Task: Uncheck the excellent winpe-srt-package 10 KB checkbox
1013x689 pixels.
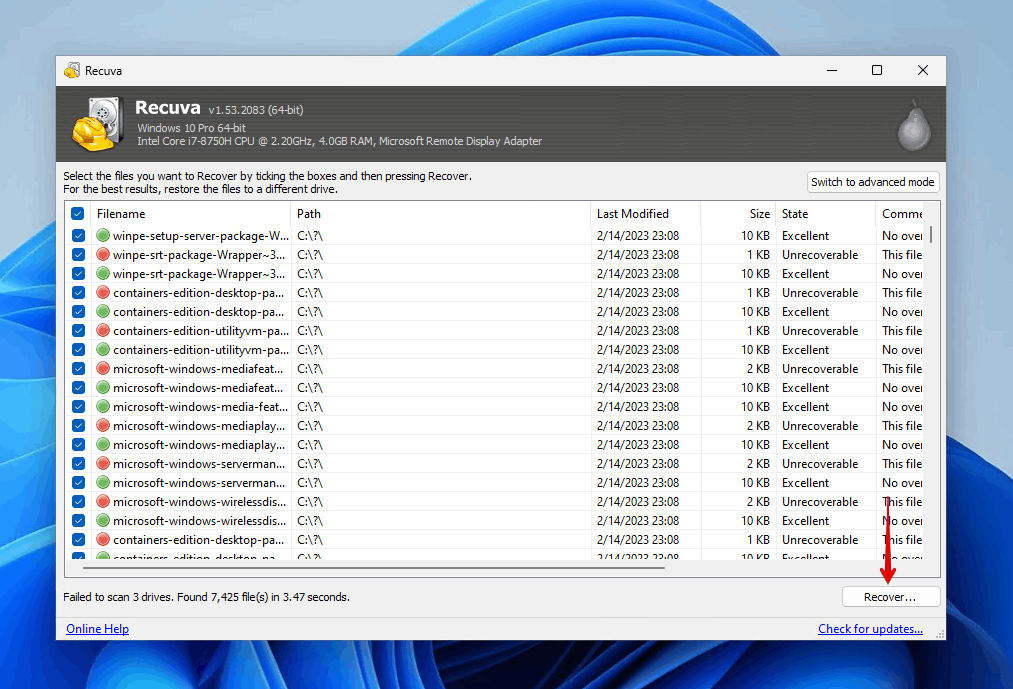Action: (78, 273)
